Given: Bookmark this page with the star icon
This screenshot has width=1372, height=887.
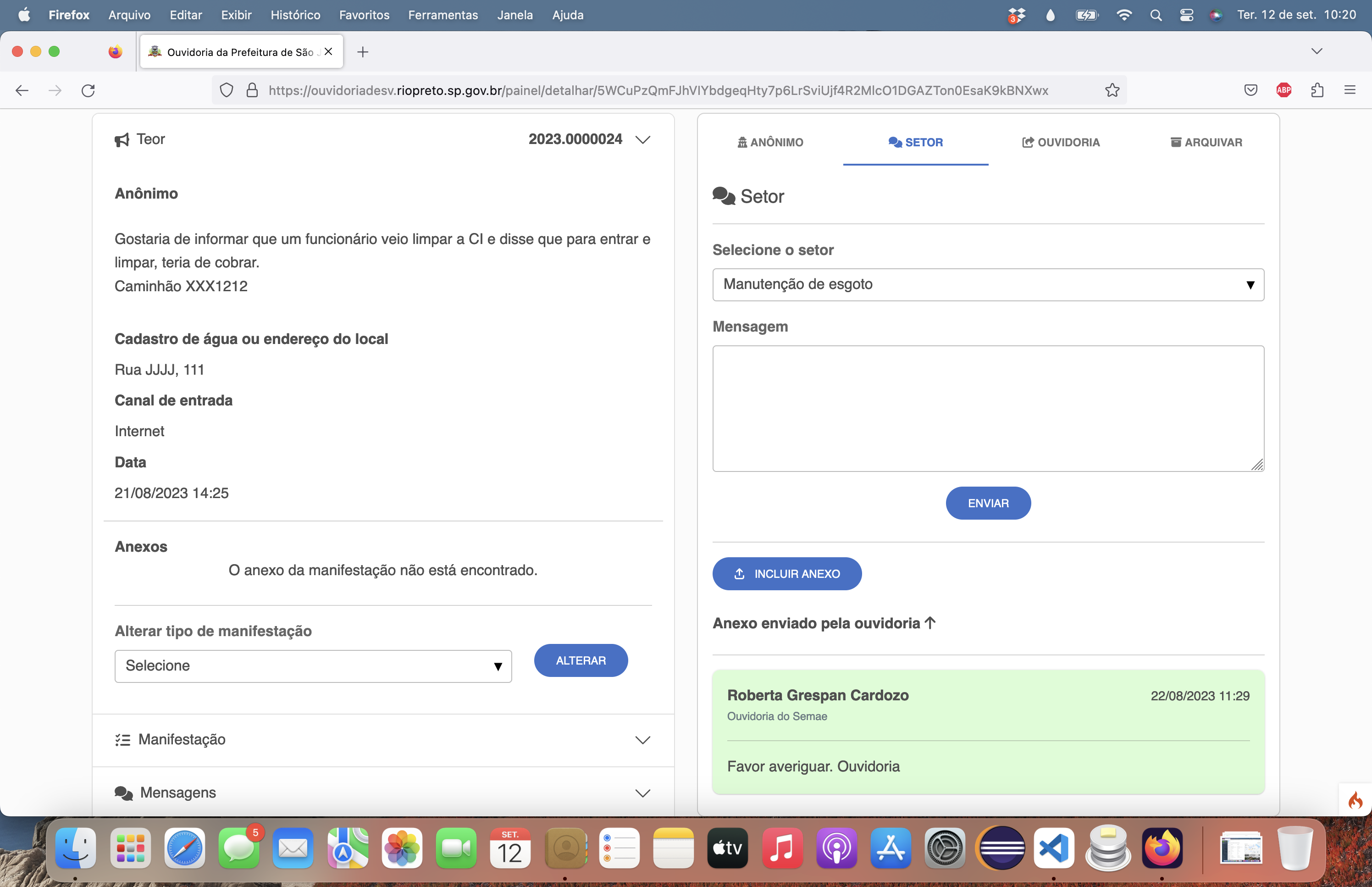Looking at the screenshot, I should pos(1112,90).
